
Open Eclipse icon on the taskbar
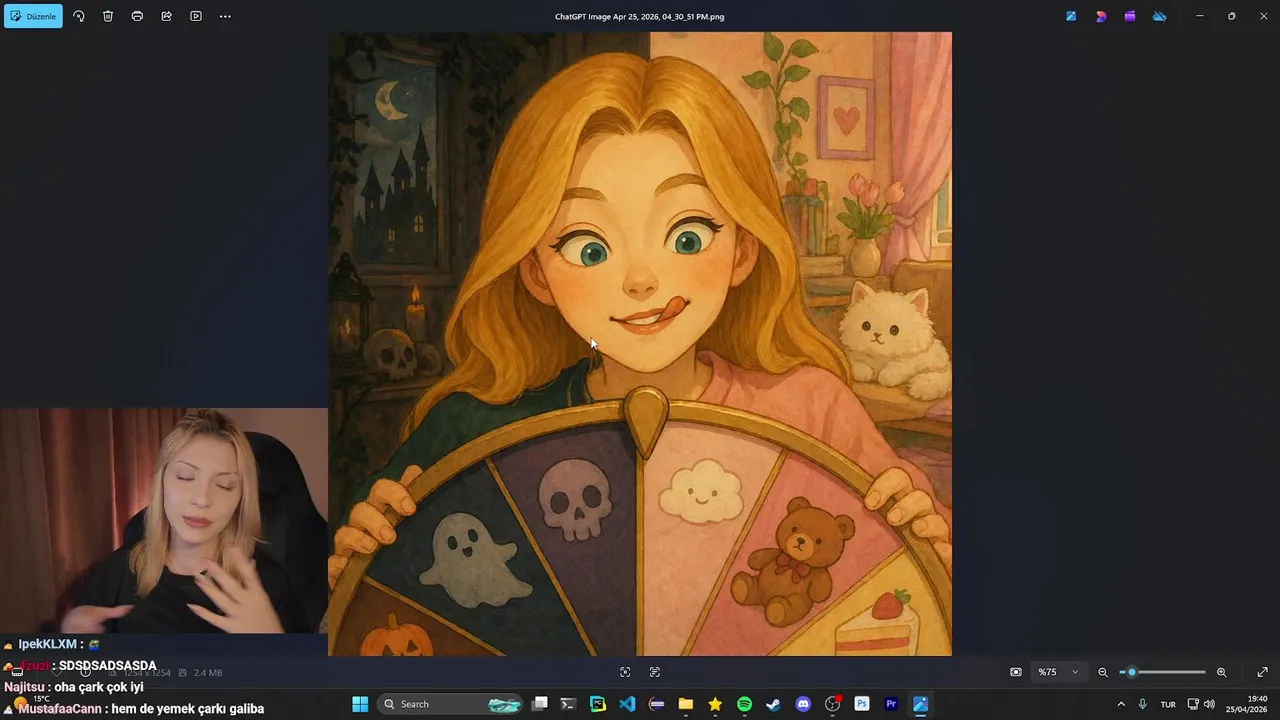pos(657,704)
